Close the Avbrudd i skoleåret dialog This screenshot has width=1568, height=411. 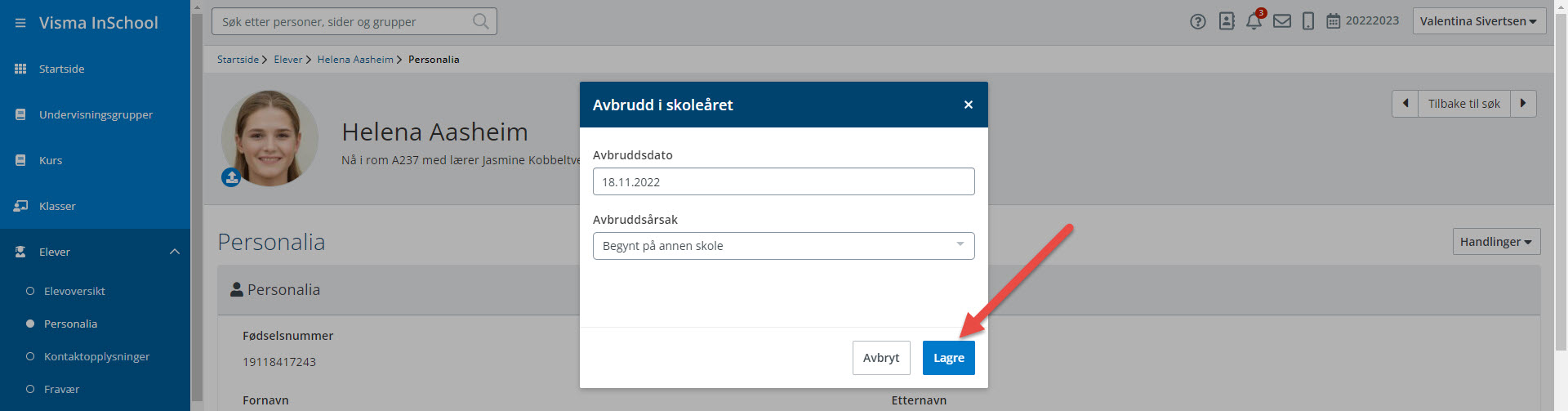click(968, 105)
